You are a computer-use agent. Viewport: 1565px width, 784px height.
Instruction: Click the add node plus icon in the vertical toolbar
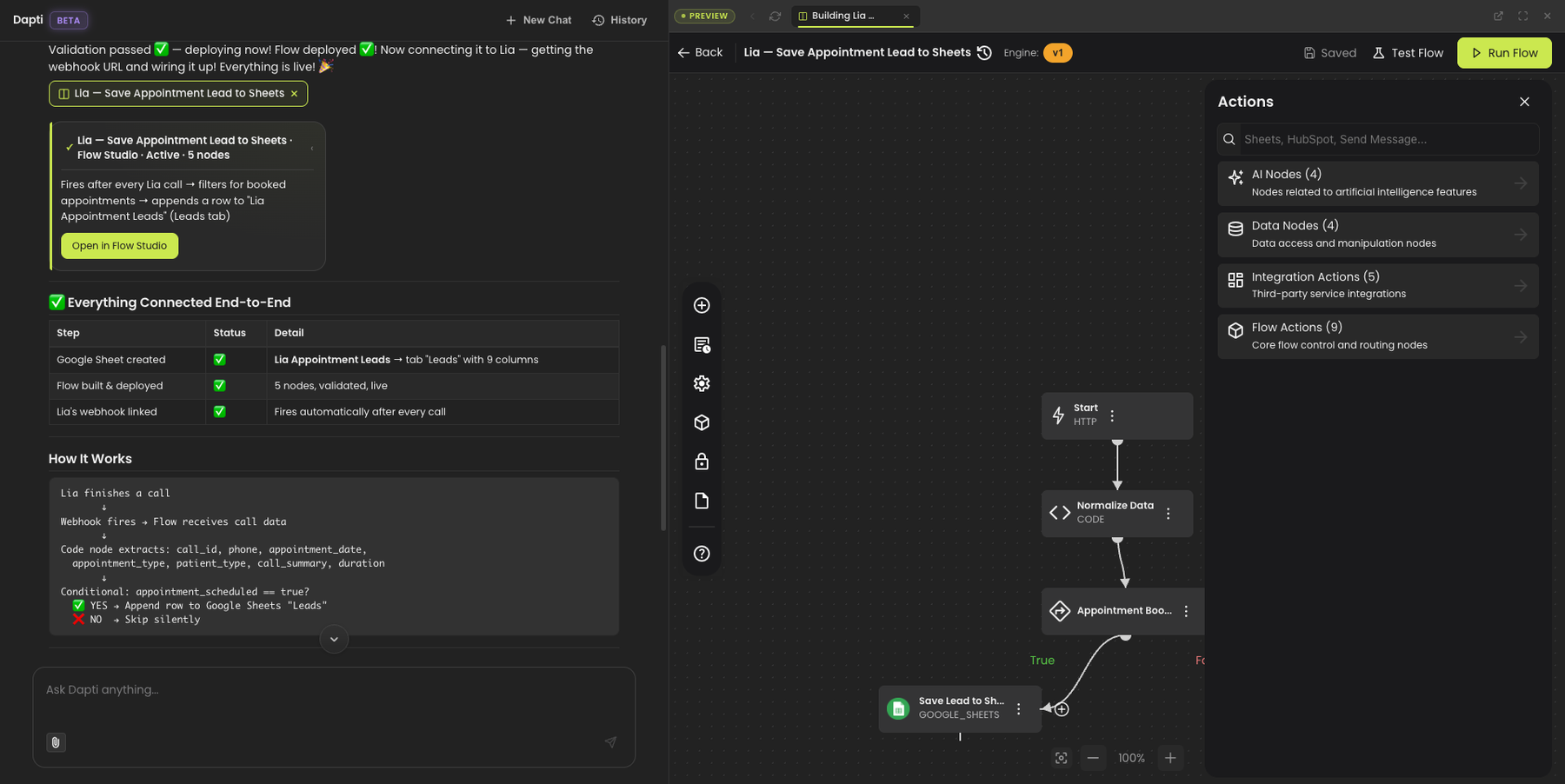702,305
